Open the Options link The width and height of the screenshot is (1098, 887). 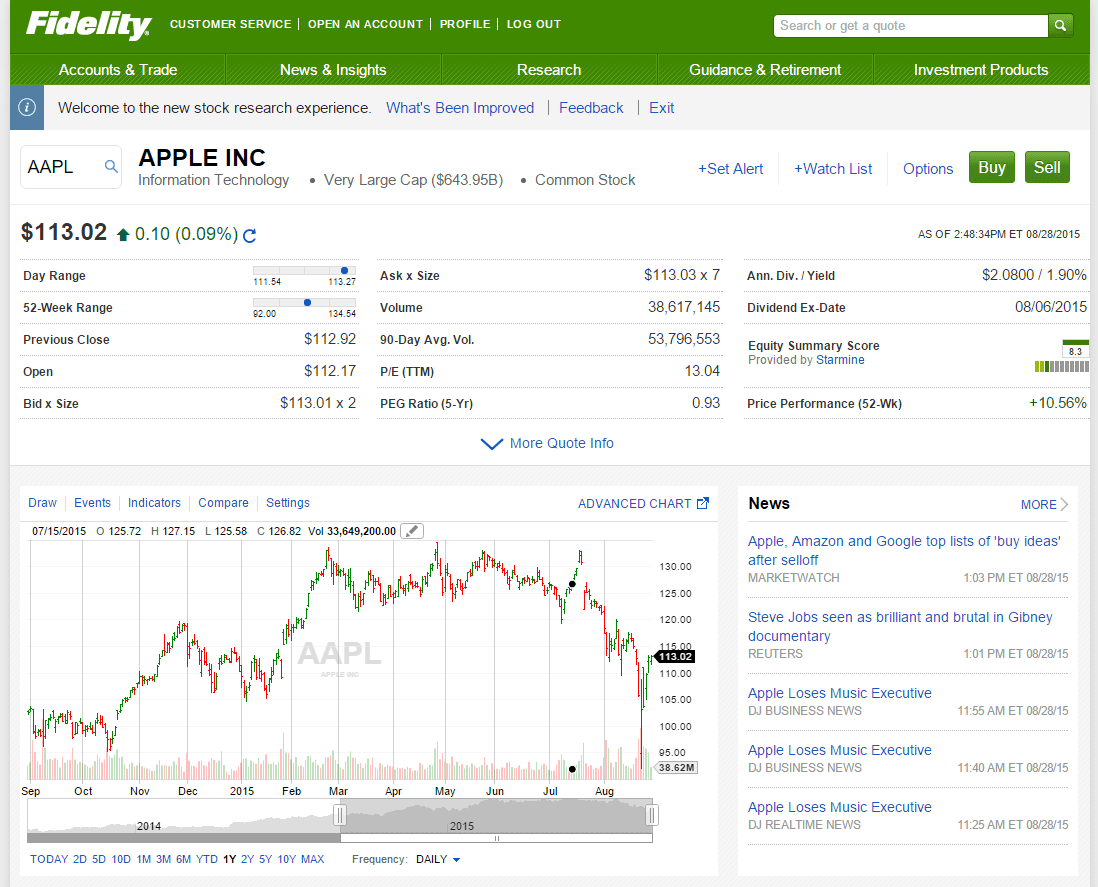coord(928,169)
